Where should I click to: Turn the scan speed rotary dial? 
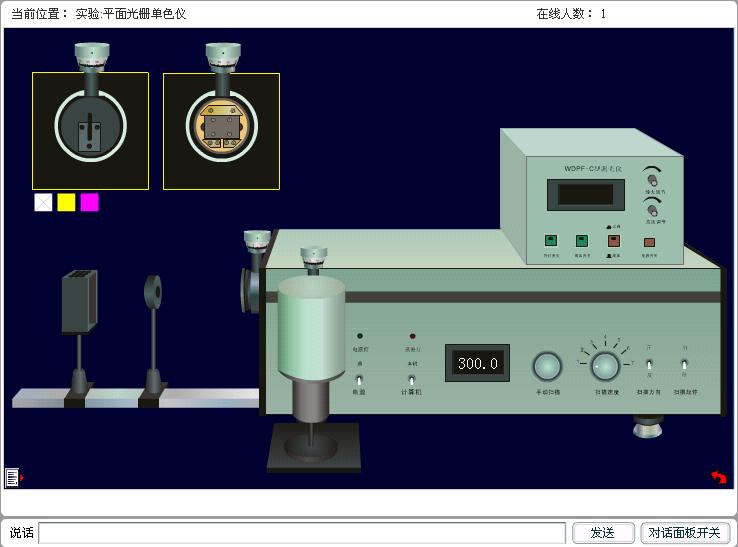click(x=603, y=366)
